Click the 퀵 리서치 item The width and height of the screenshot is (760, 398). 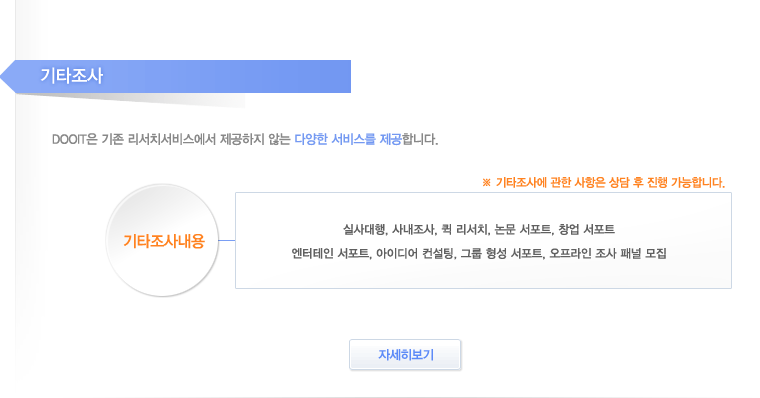pos(465,229)
